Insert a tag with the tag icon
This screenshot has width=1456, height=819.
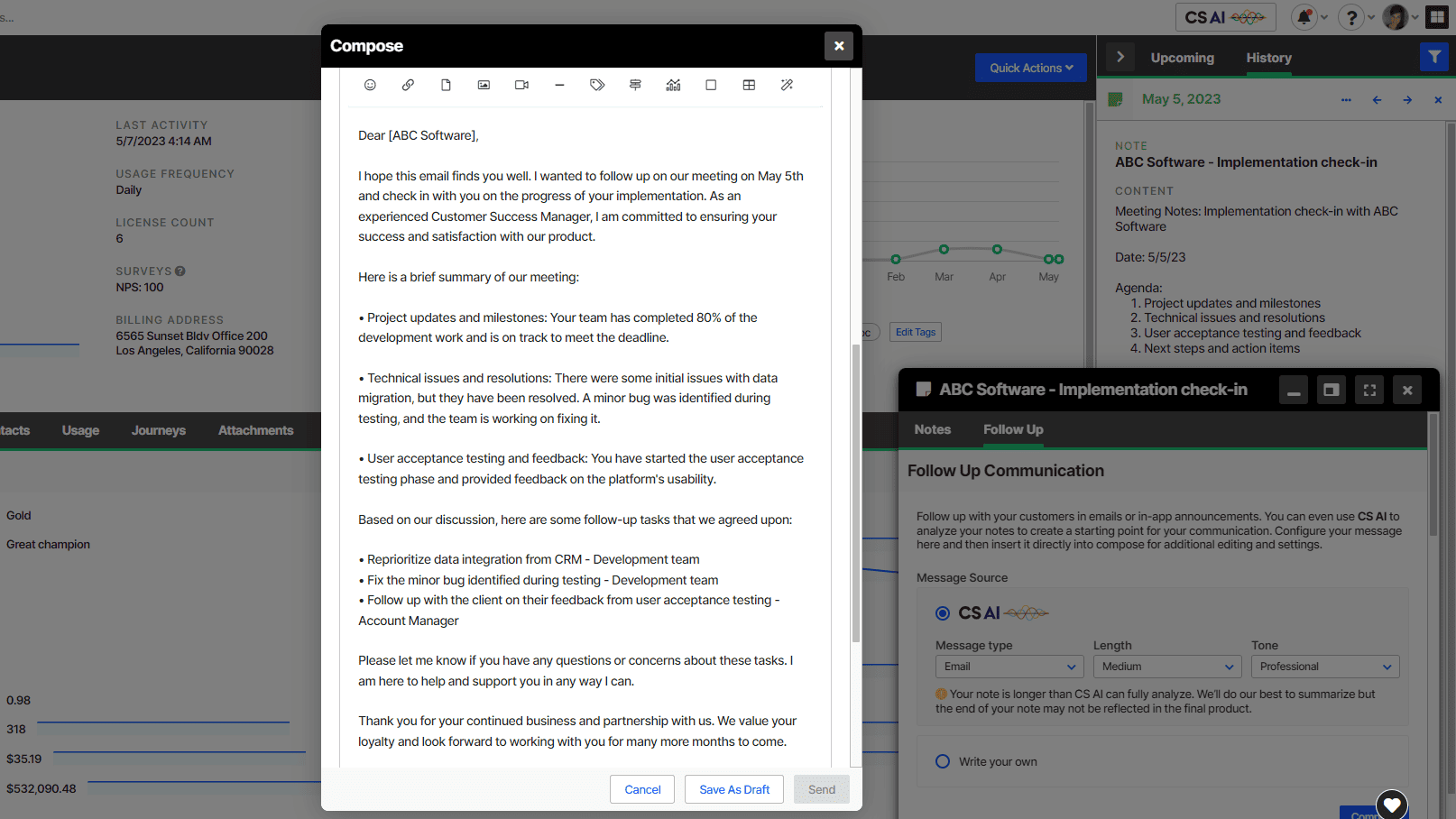click(x=597, y=84)
